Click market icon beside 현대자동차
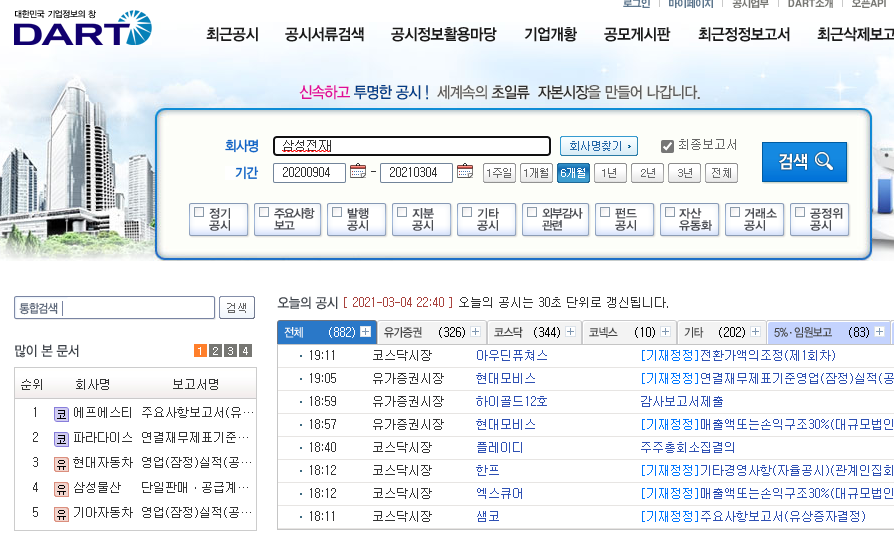The image size is (894, 551). pos(61,464)
